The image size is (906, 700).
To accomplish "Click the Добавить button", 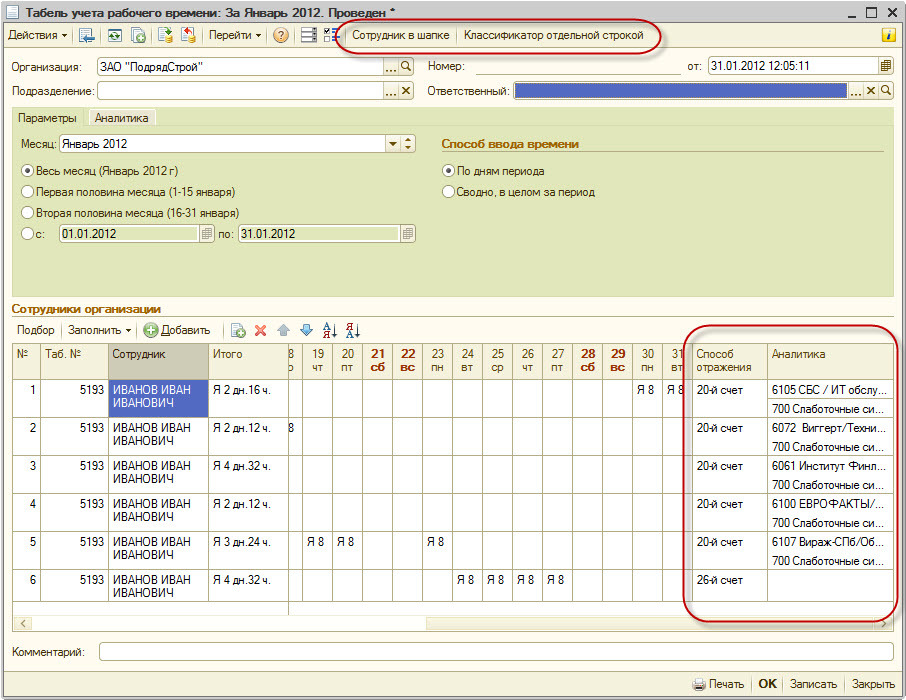I will (x=177, y=331).
